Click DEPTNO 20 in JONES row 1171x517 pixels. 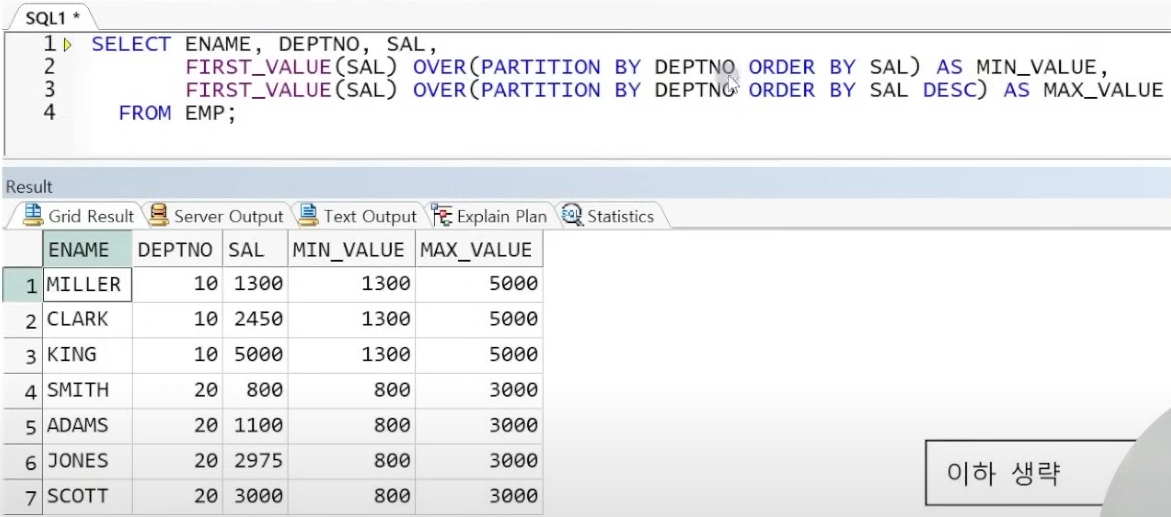pyautogui.click(x=177, y=462)
